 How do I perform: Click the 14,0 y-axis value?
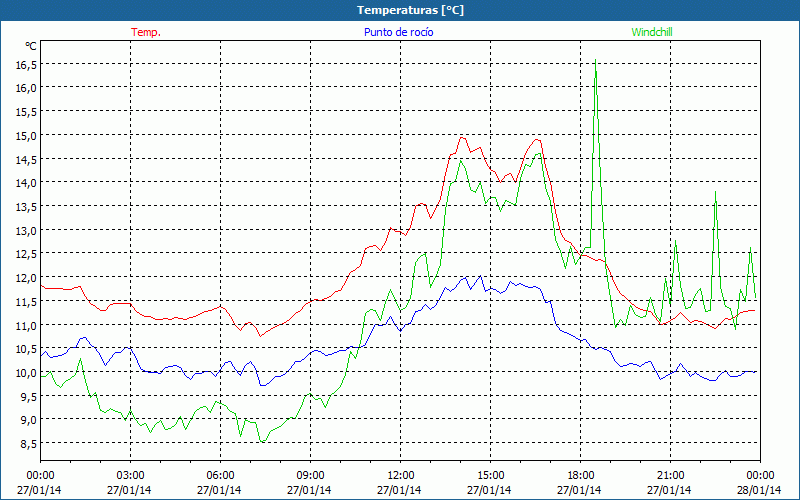27,183
